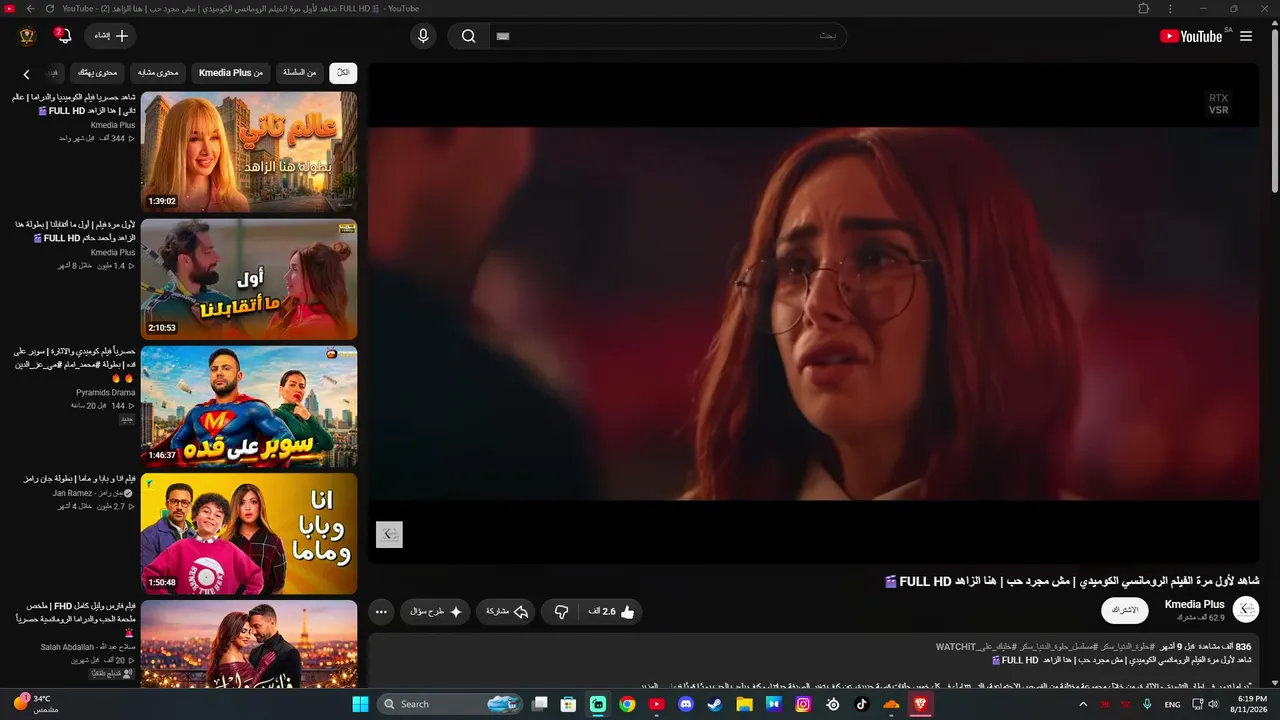Screen dimensions: 1280x720
Task: Share the video (مشاركة)
Action: (507, 611)
